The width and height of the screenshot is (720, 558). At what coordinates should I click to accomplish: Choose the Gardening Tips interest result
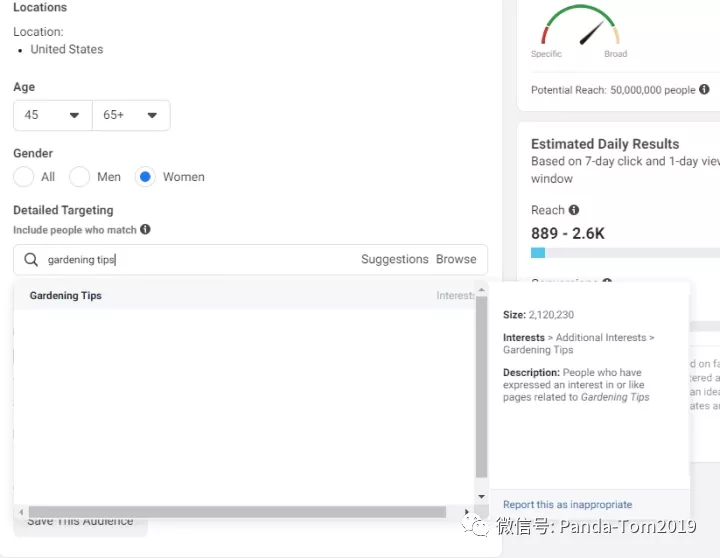pyautogui.click(x=244, y=296)
